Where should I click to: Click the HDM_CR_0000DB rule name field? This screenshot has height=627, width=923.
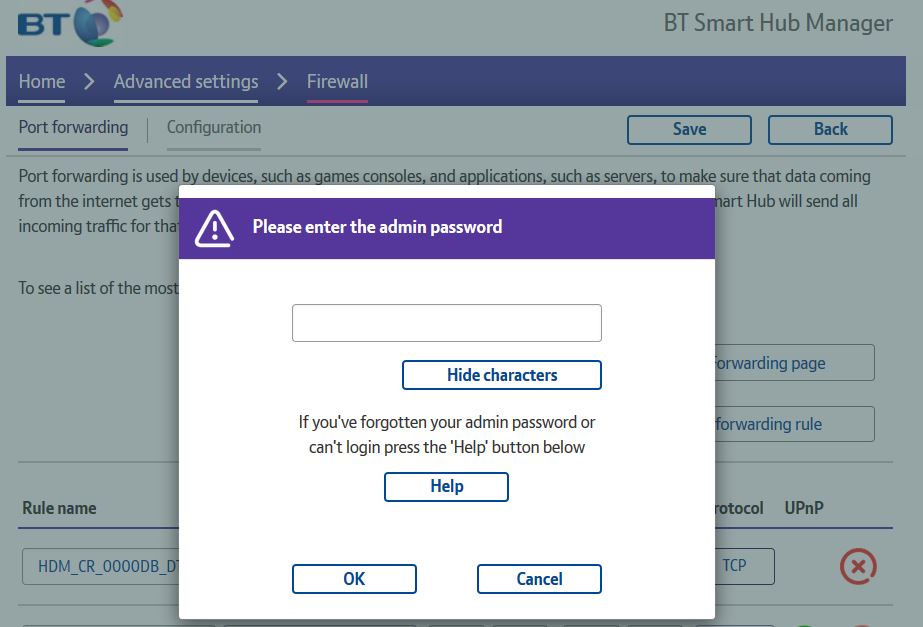click(x=100, y=567)
